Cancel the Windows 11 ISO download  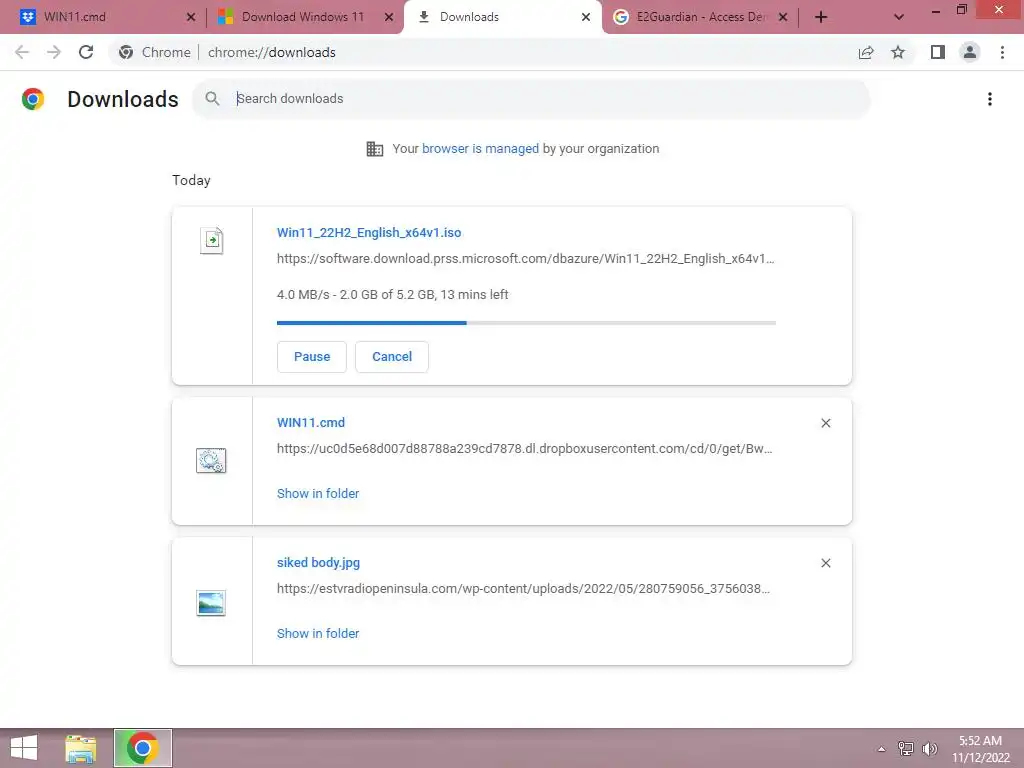(392, 357)
